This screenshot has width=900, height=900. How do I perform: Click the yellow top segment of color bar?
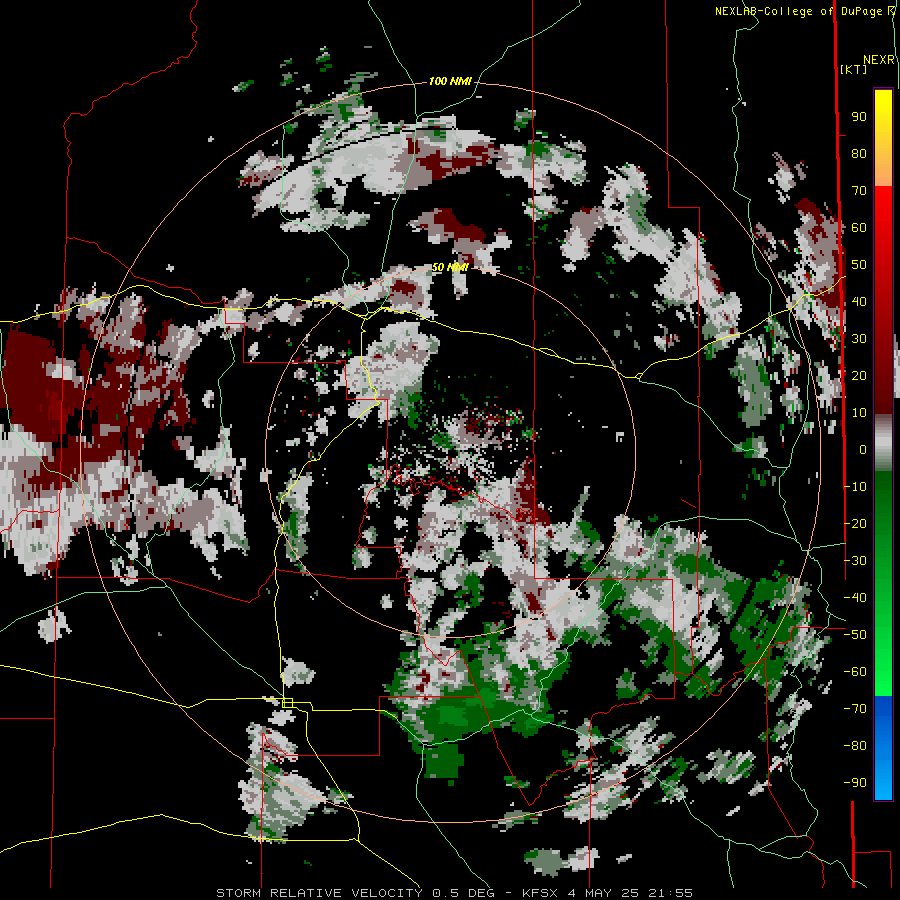coord(883,138)
